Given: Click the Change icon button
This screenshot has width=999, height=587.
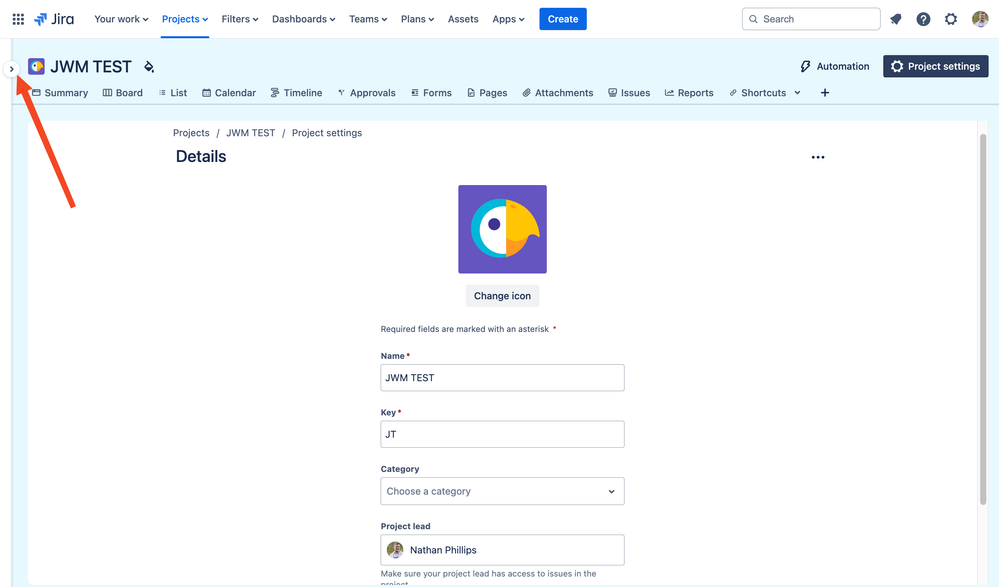Looking at the screenshot, I should click(x=502, y=296).
